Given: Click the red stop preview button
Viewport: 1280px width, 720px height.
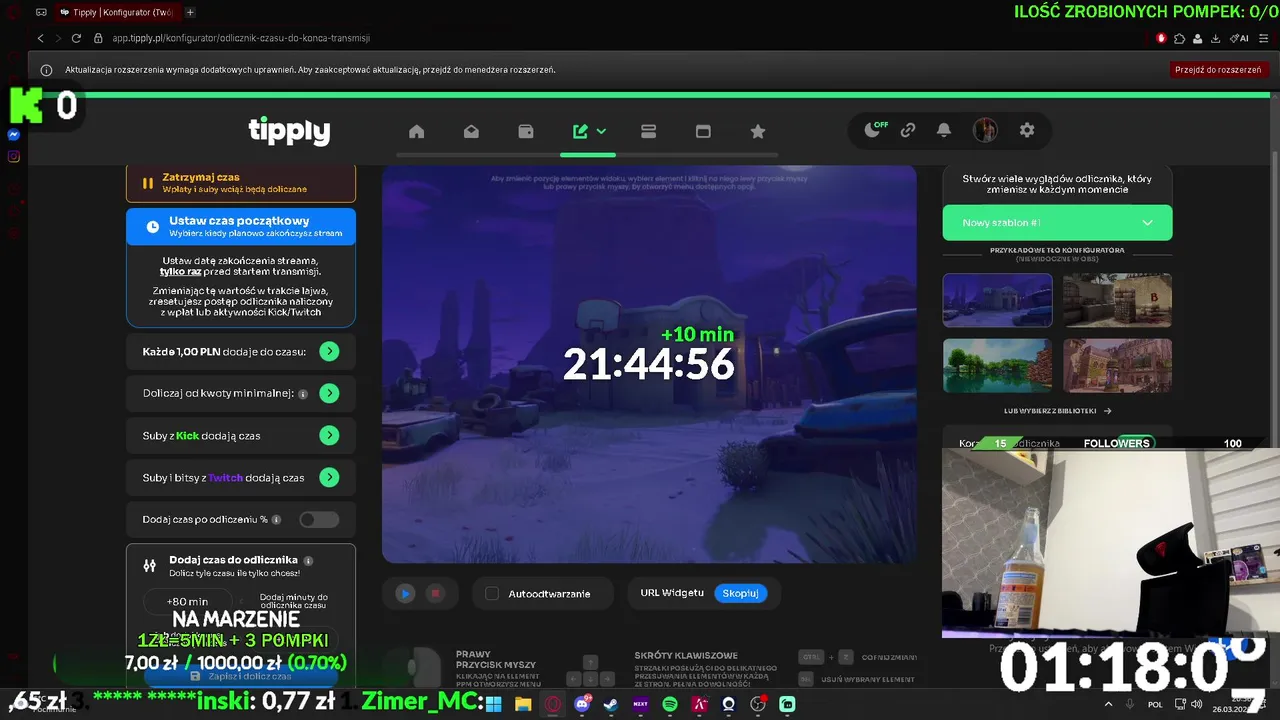Looking at the screenshot, I should click(x=435, y=594).
